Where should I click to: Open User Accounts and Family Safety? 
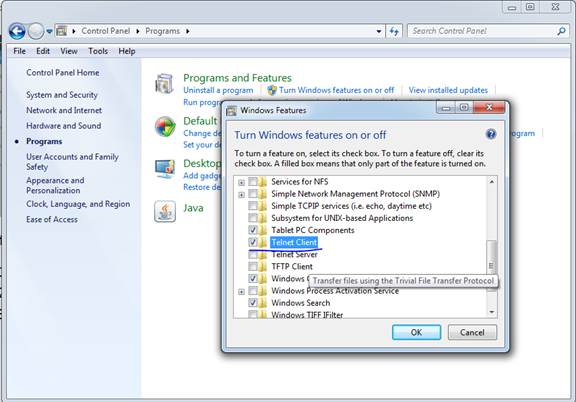(x=72, y=162)
